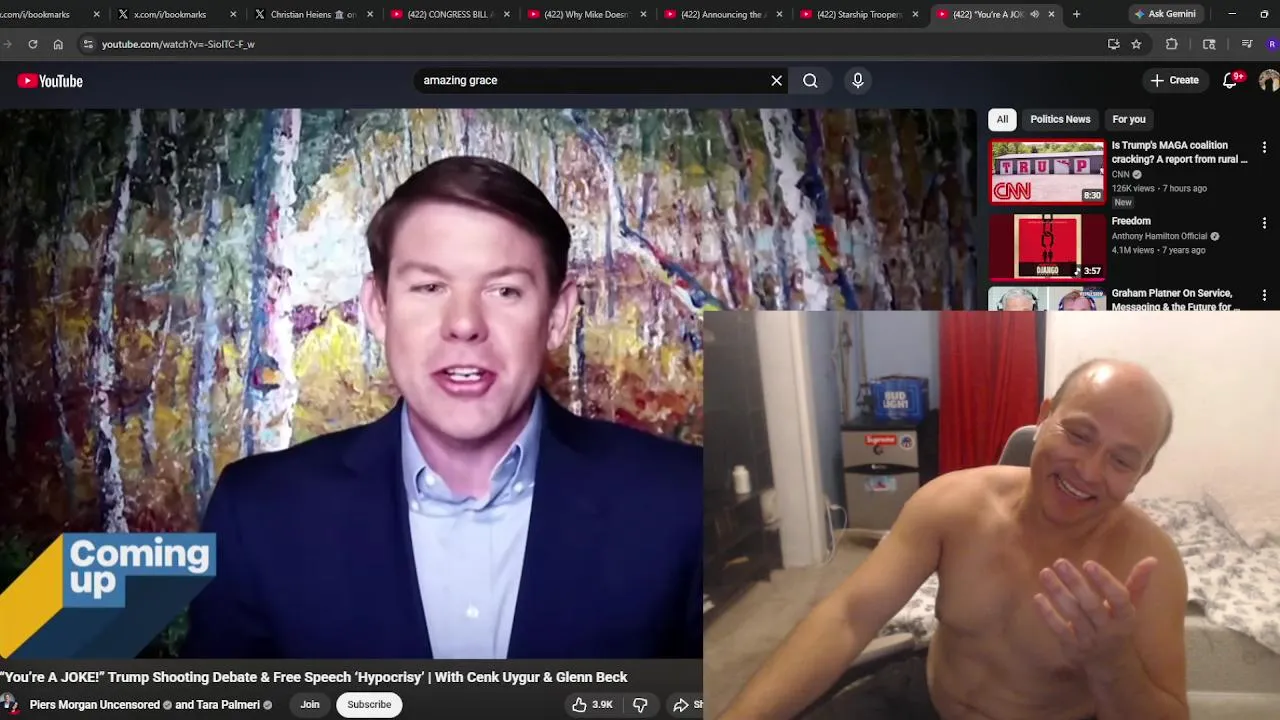The image size is (1280, 720).
Task: Close the 'CONGRESS BILL' tab
Action: [x=506, y=14]
